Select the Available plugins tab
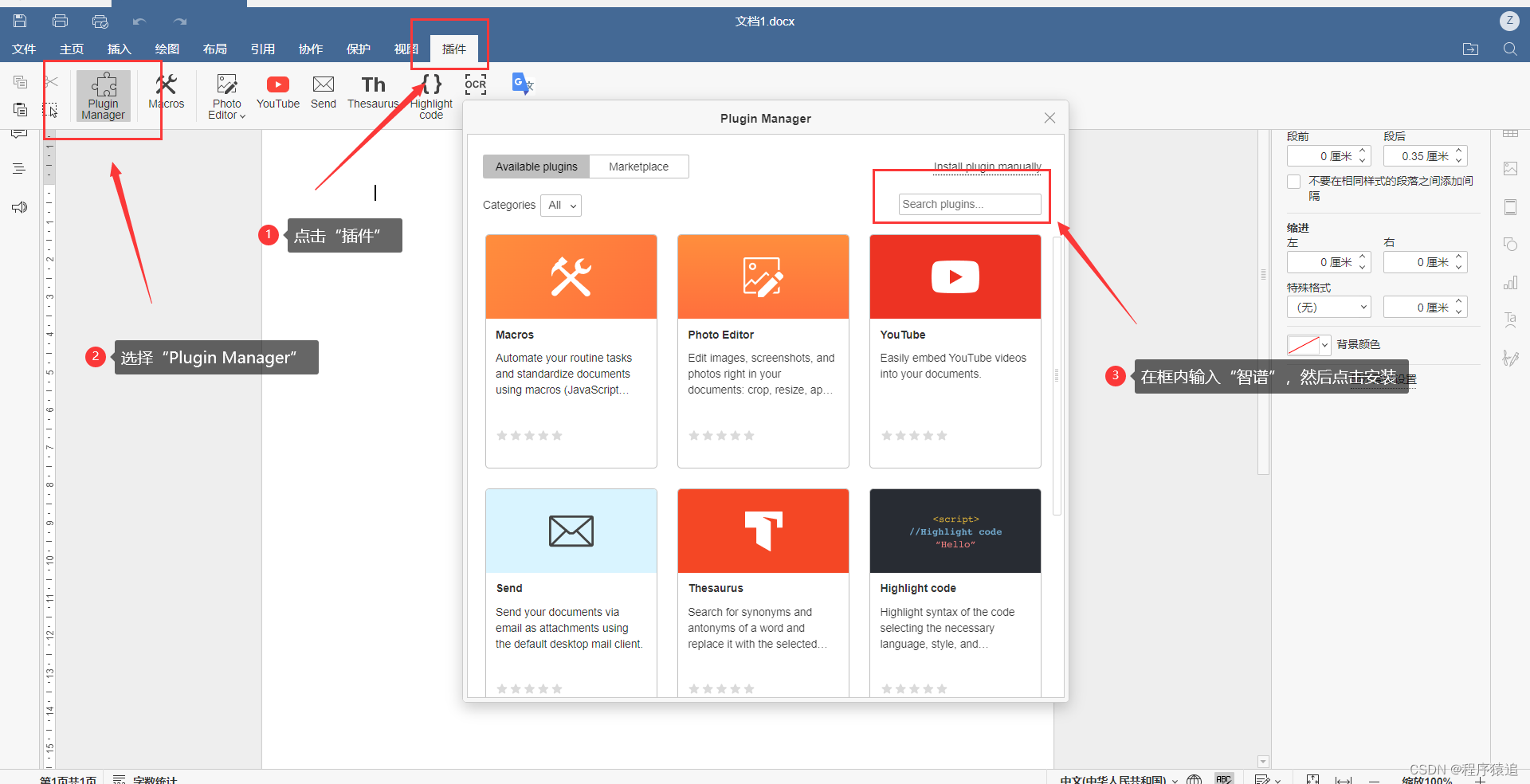Screen dimensions: 1530x784 (x=536, y=167)
